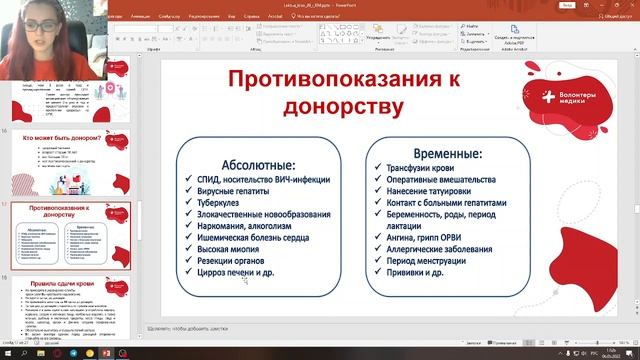This screenshot has width=640, height=360.
Task: Open the Слайд-шоу ribbon tab
Action: click(x=169, y=16)
